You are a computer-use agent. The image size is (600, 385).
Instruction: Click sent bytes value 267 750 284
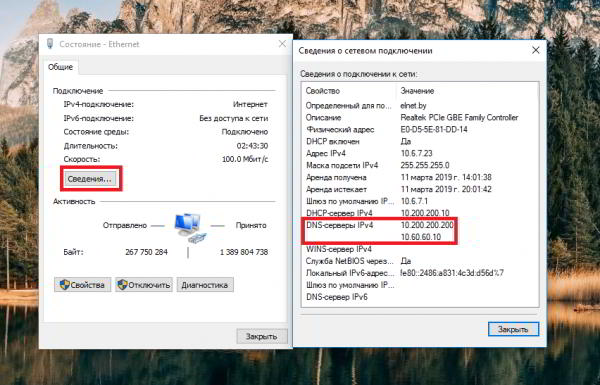[147, 252]
